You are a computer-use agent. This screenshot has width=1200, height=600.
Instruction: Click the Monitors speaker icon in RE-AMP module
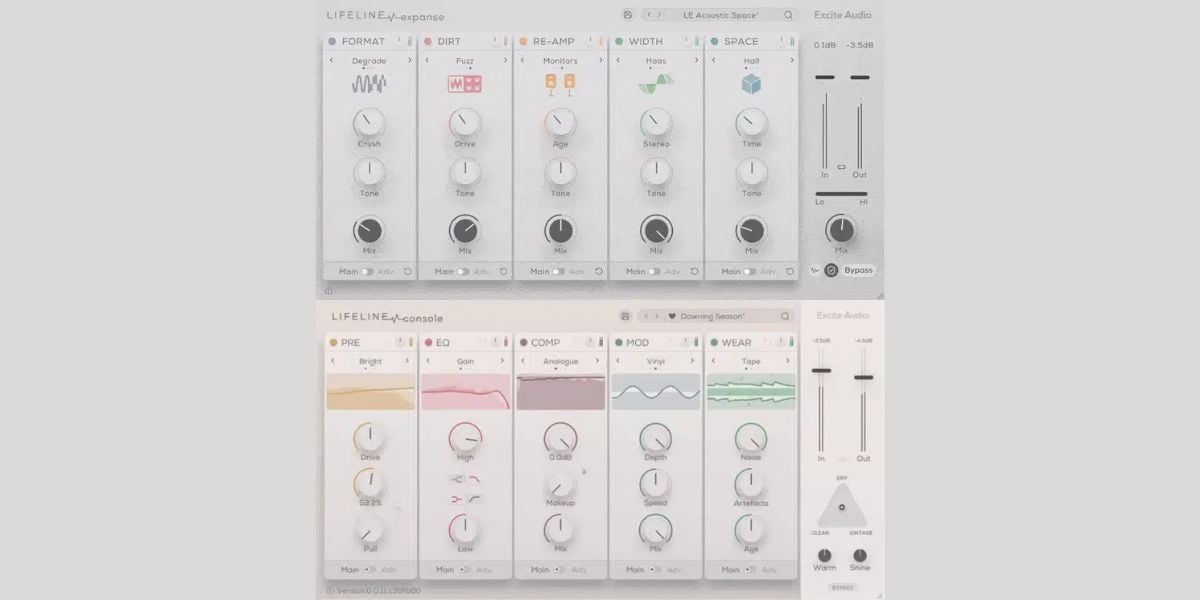tap(560, 84)
